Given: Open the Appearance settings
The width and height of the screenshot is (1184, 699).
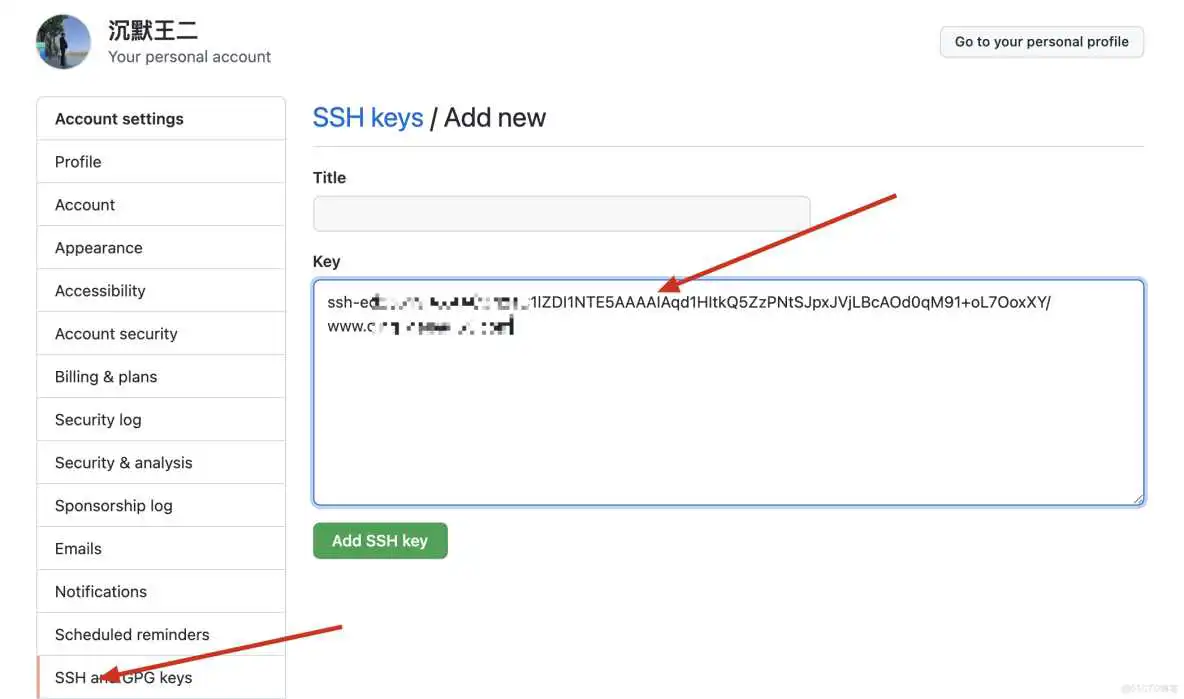Looking at the screenshot, I should (98, 247).
